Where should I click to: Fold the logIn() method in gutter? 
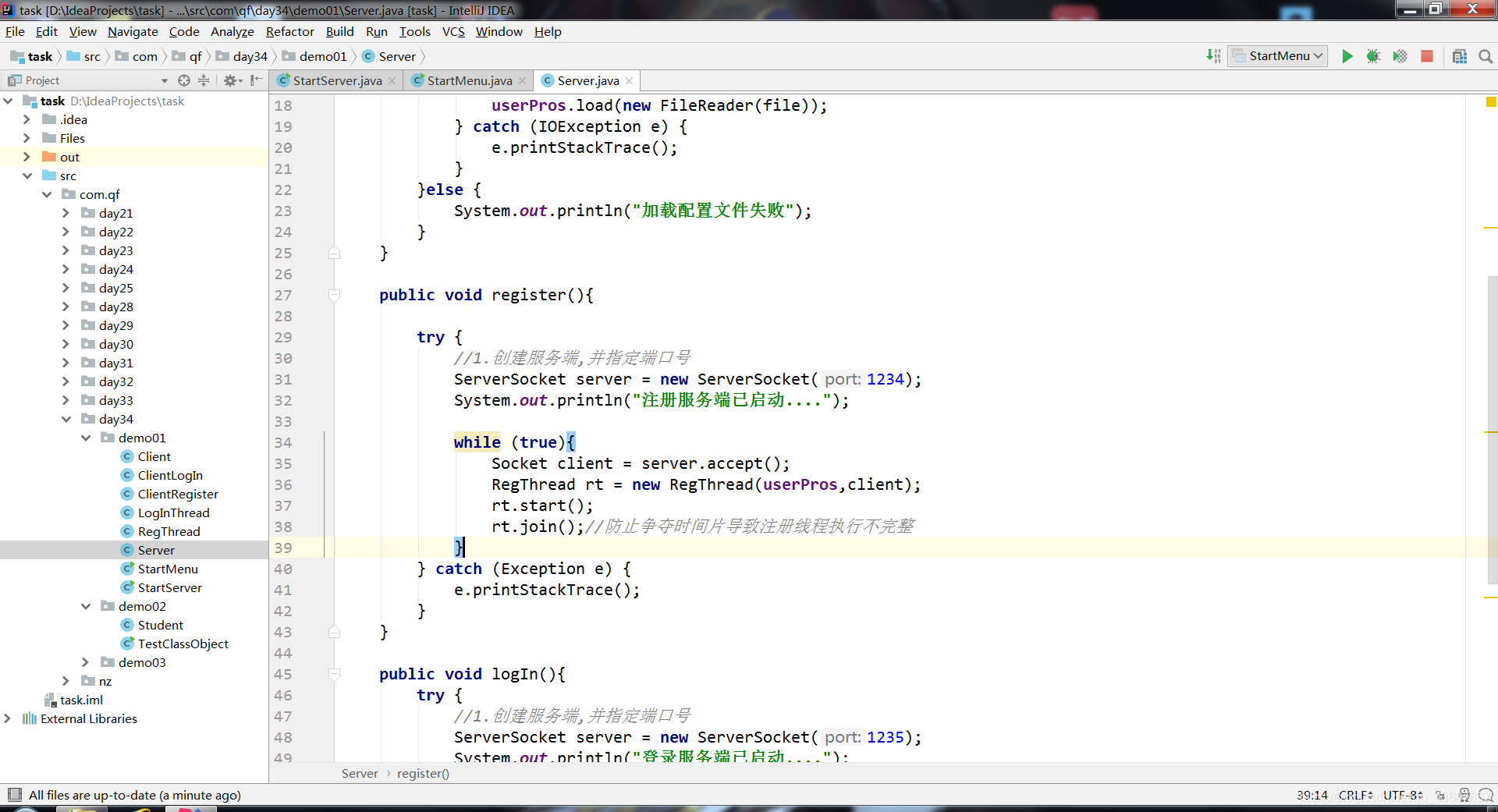pos(335,674)
